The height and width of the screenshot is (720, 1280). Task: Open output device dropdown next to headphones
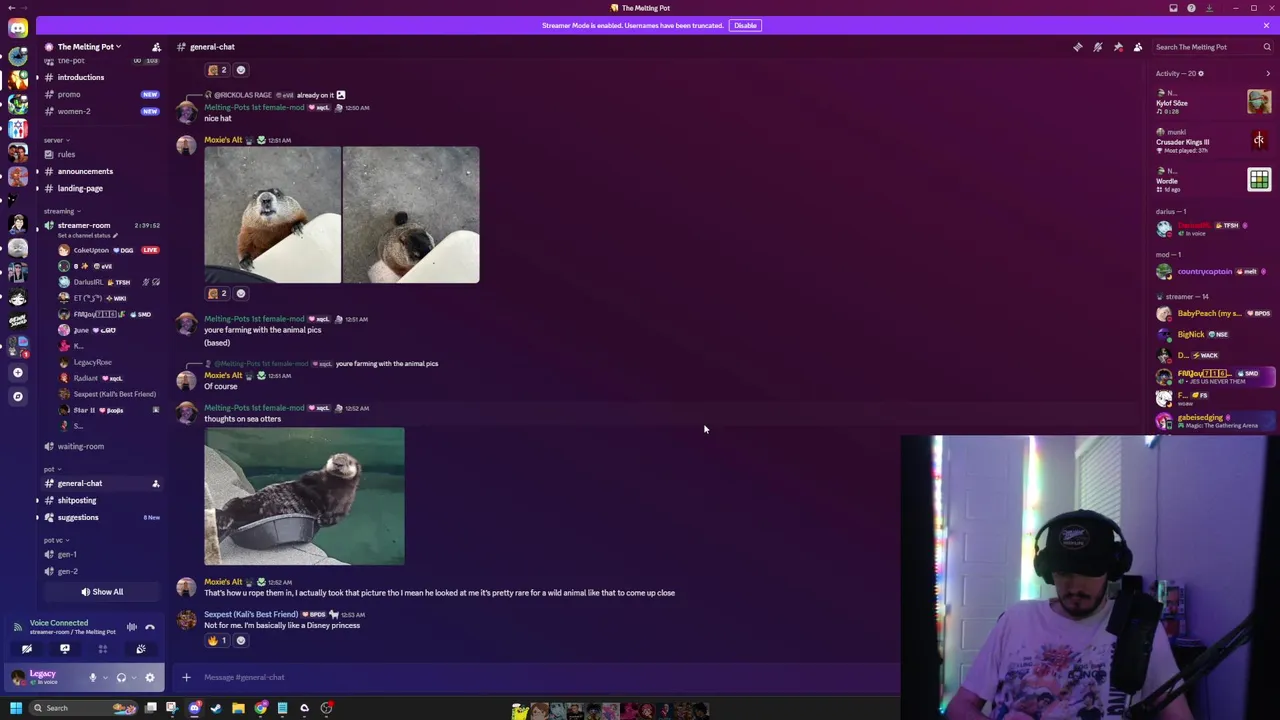tap(132, 678)
